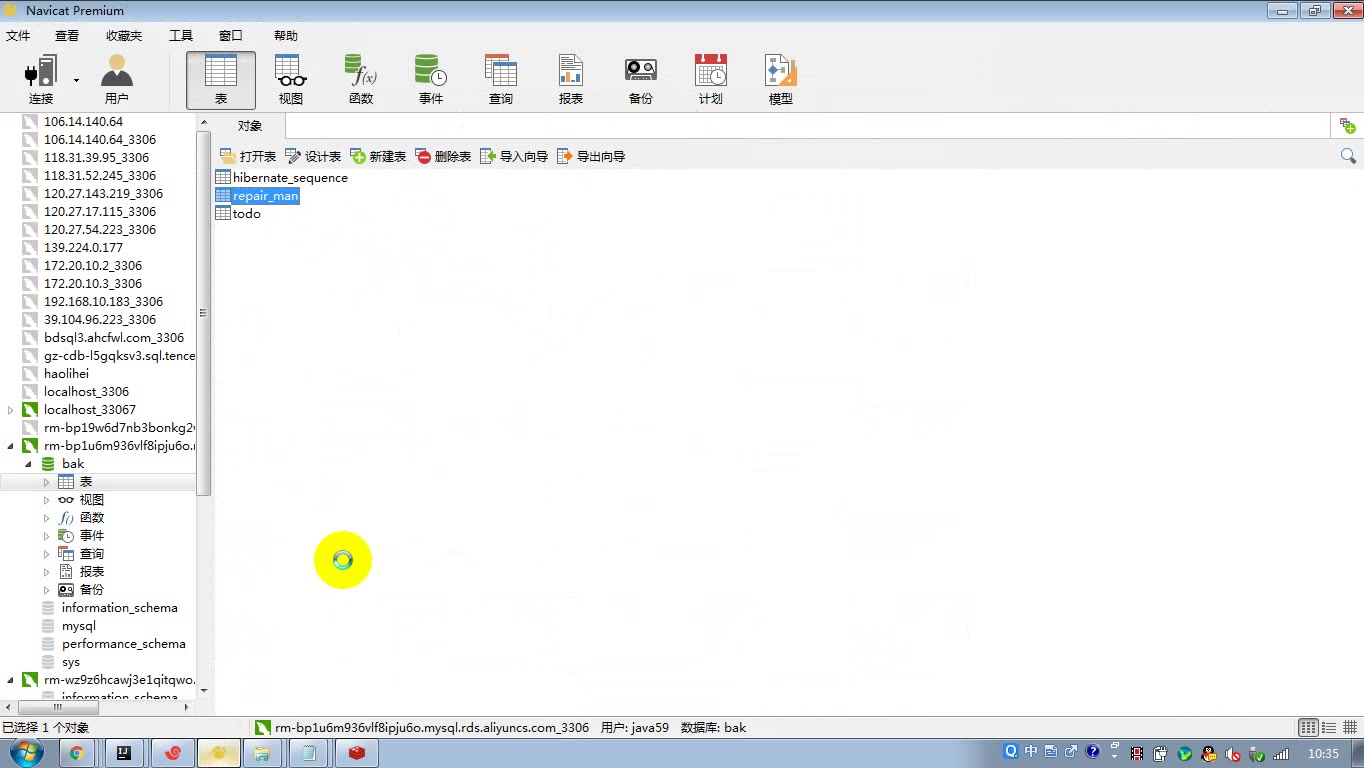
Task: Open the 用户 (User) toolbar icon
Action: 117,80
